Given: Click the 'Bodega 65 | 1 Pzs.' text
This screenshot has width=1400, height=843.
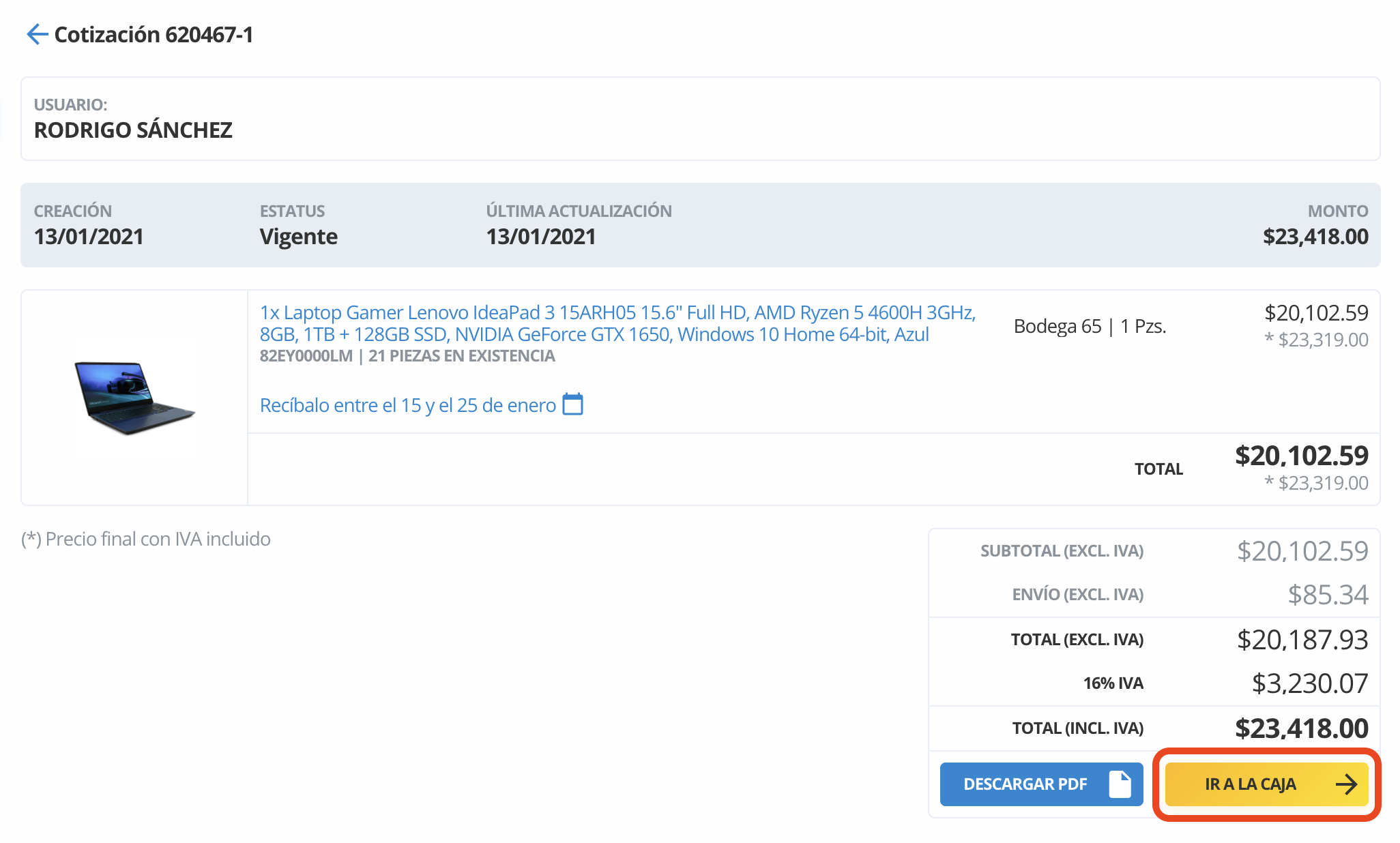Looking at the screenshot, I should click(1090, 326).
